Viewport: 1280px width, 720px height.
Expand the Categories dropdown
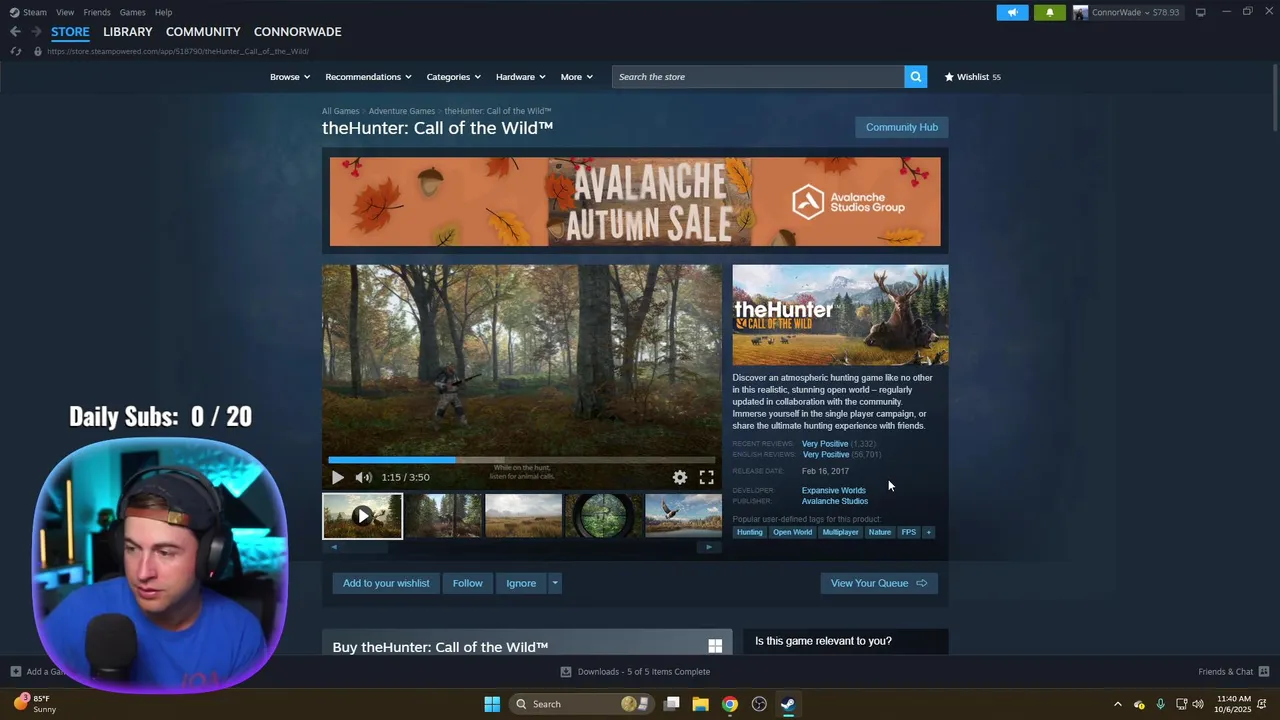point(454,77)
